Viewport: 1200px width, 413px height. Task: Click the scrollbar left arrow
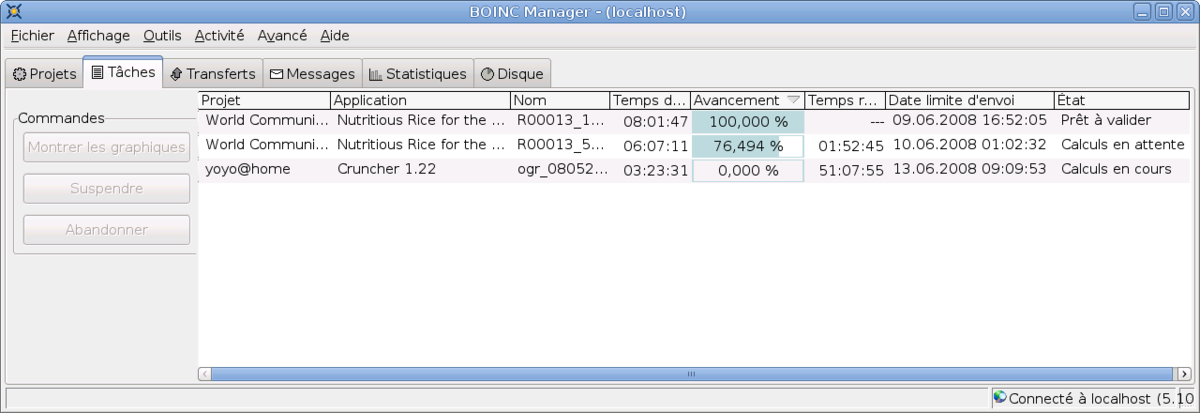[205, 374]
